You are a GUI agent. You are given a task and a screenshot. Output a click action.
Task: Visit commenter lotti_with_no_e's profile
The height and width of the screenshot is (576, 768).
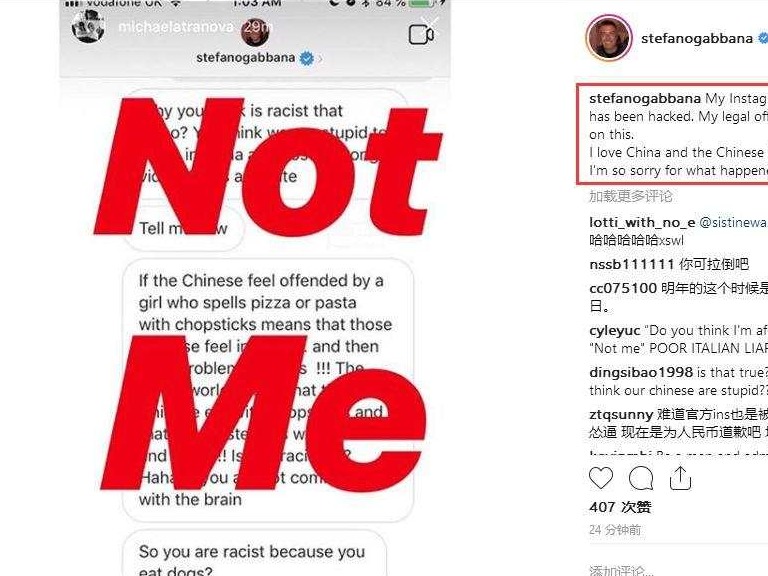click(642, 222)
